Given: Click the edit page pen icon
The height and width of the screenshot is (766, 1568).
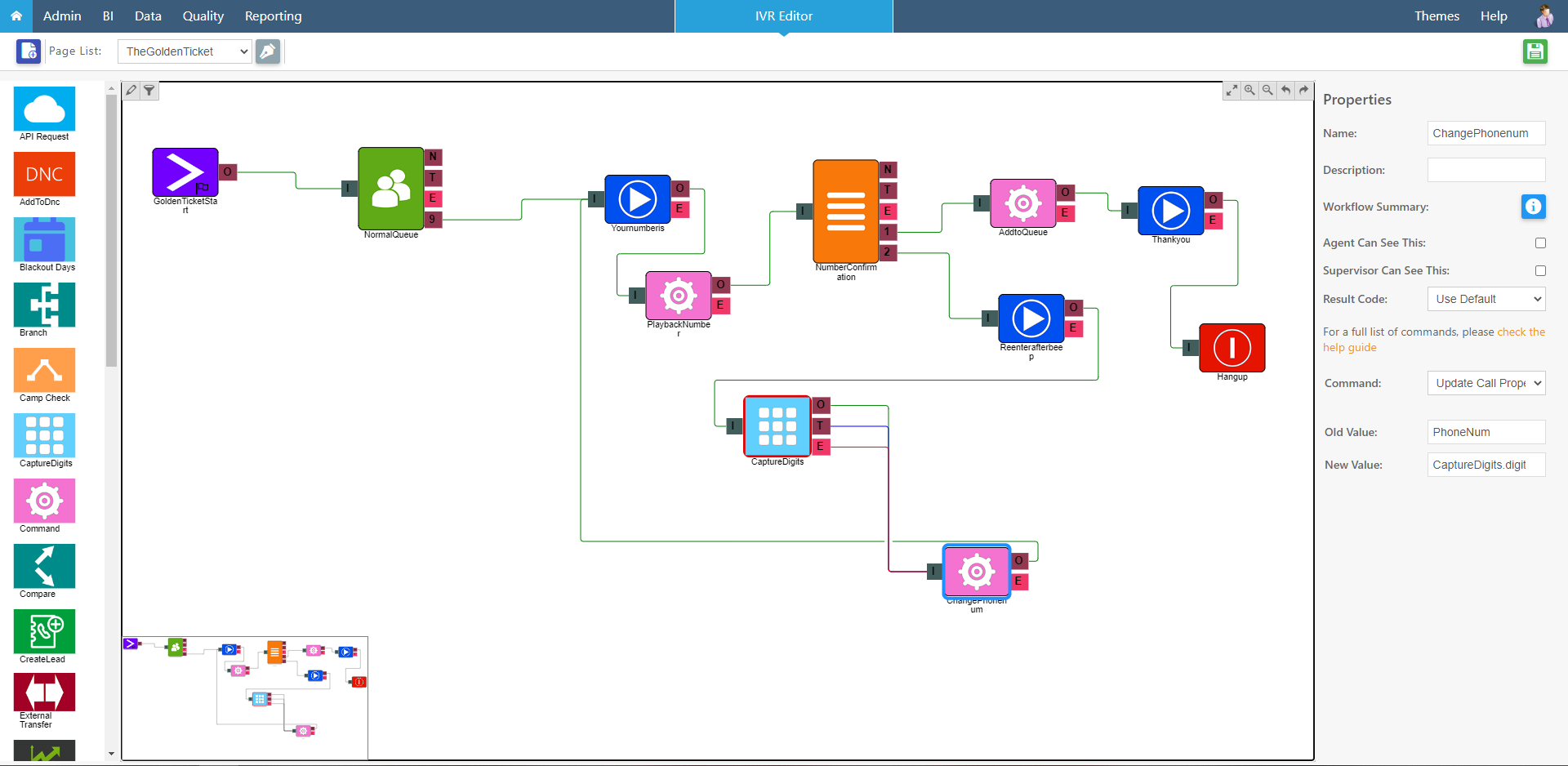Looking at the screenshot, I should [x=268, y=51].
